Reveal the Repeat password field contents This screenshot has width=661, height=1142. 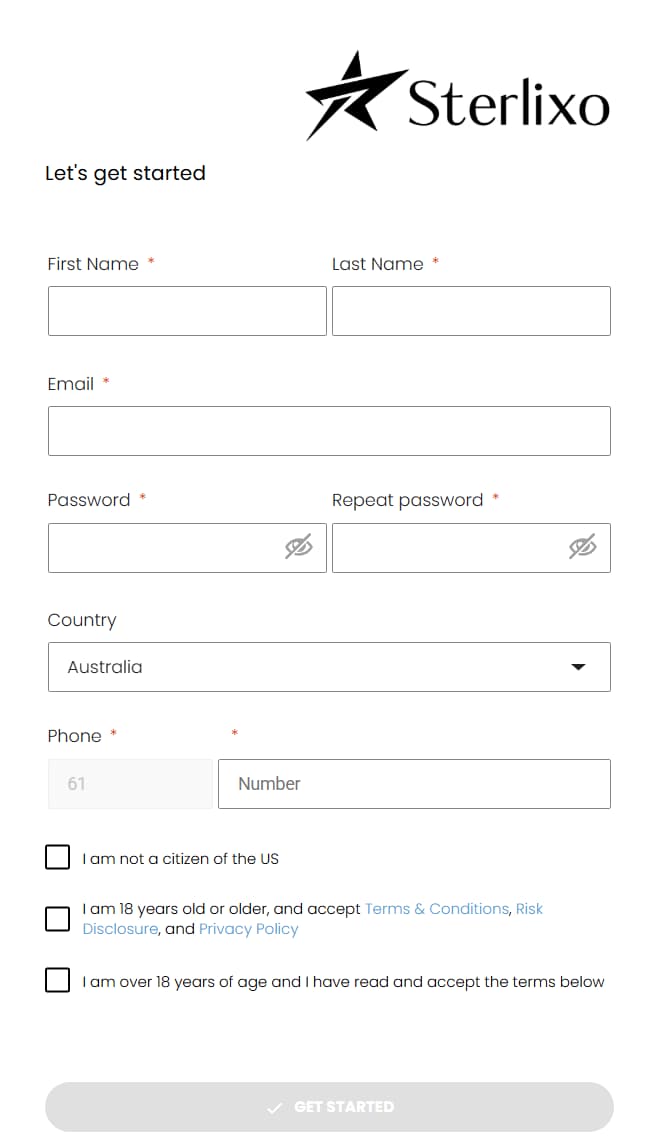pos(582,547)
